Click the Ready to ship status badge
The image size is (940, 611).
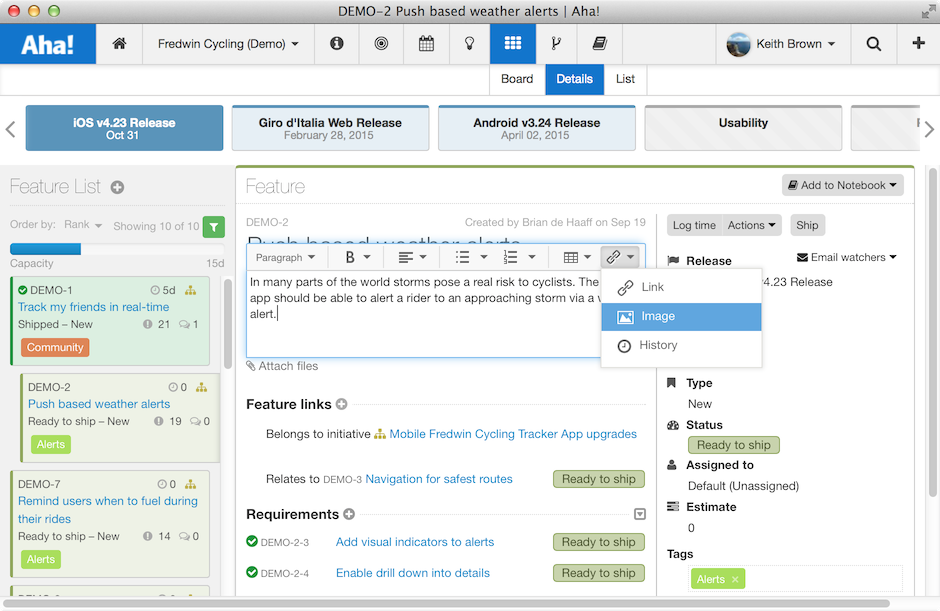point(734,445)
